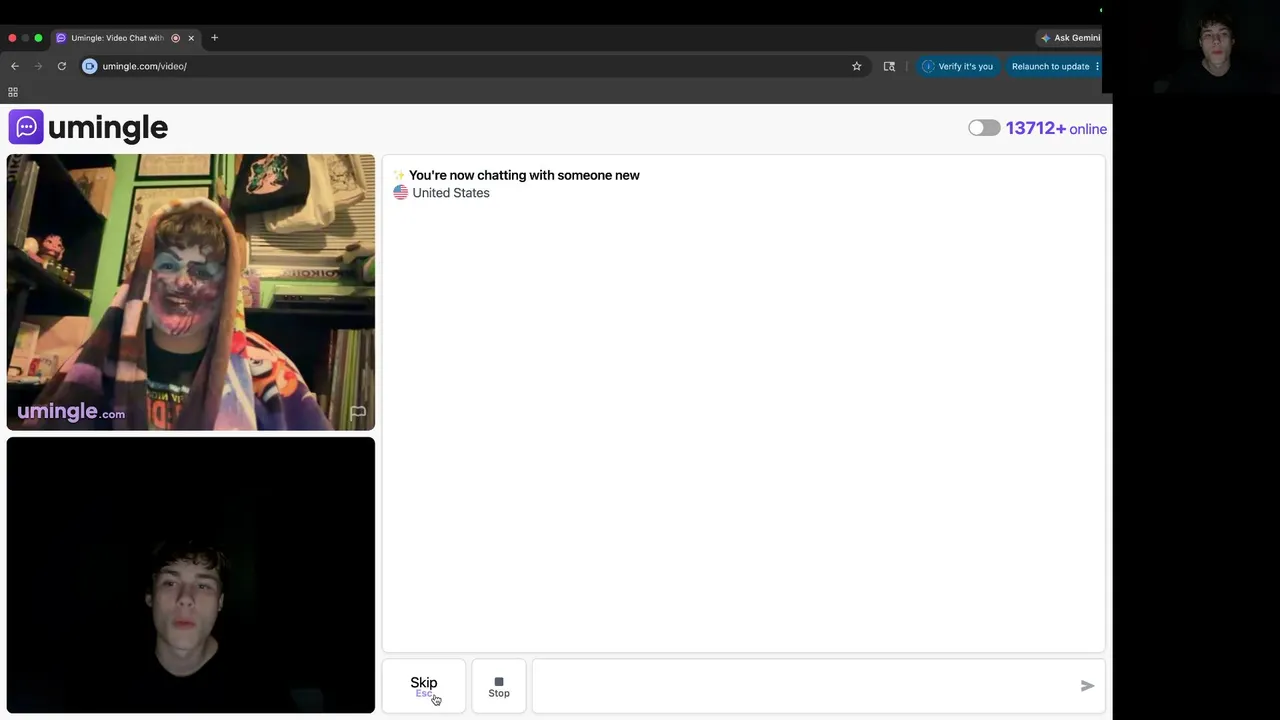Reload the umingle page
Viewport: 1280px width, 720px height.
(62, 66)
